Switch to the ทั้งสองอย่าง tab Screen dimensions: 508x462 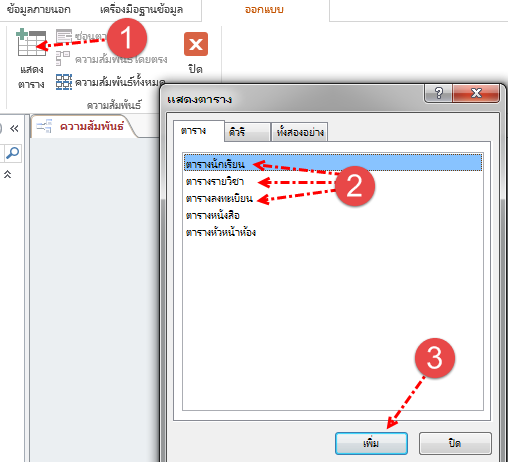tap(300, 132)
